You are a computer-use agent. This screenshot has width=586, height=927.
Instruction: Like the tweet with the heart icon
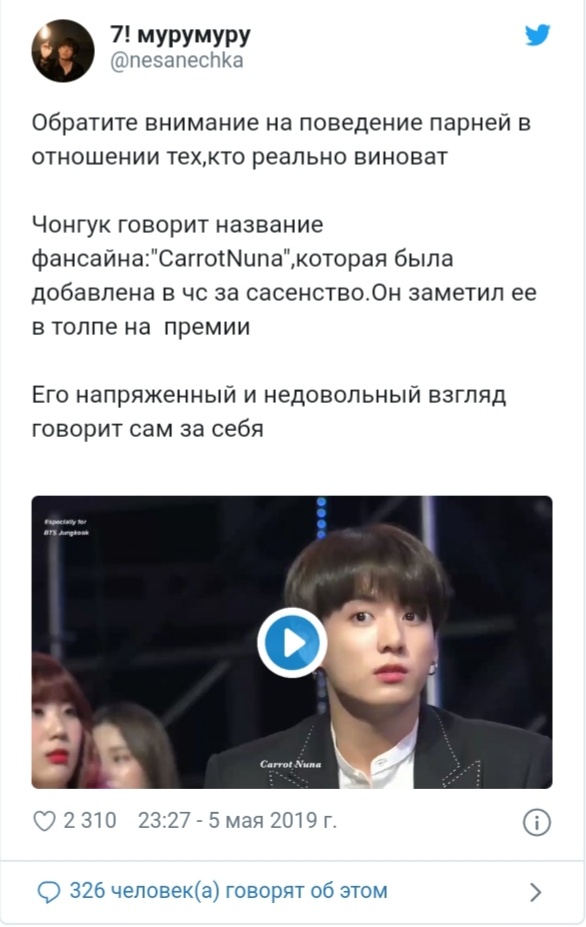coord(44,821)
